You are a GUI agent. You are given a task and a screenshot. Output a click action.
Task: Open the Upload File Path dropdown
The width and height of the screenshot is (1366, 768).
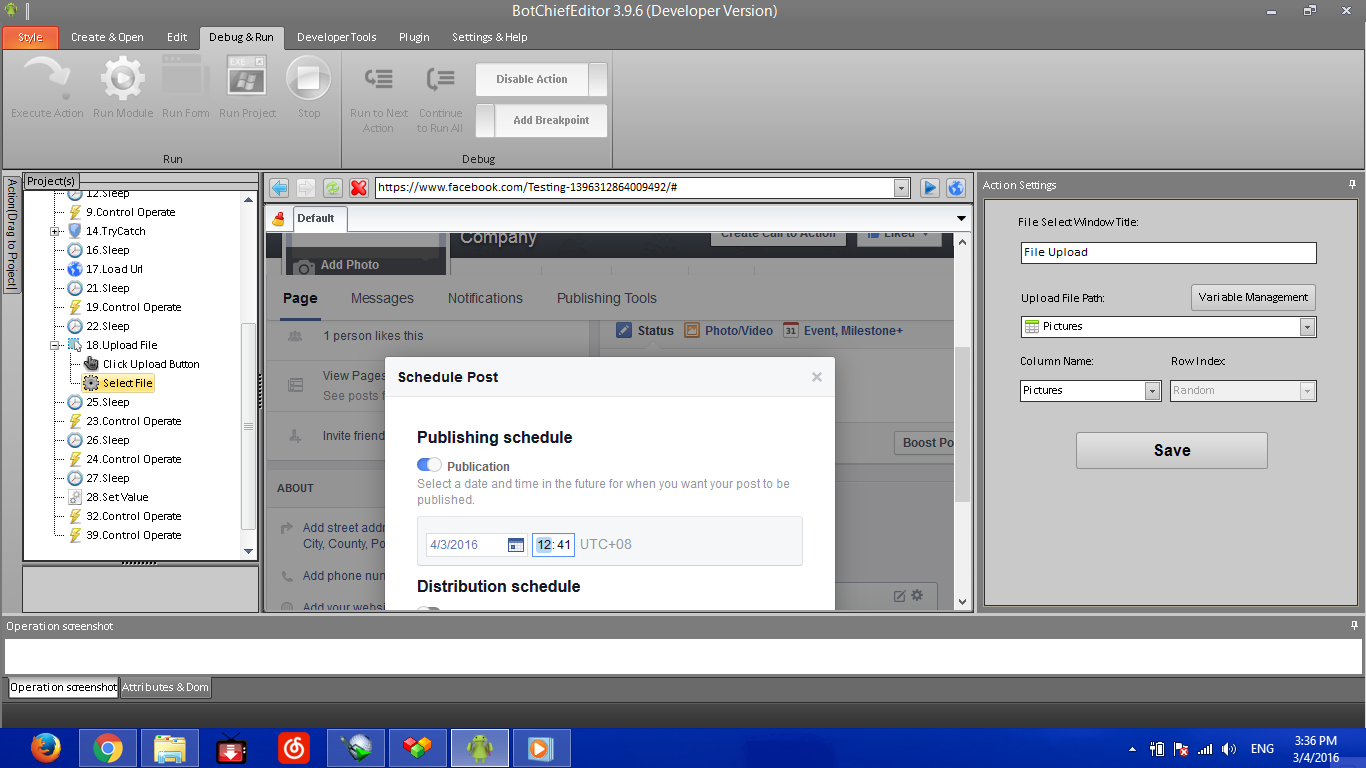pyautogui.click(x=1307, y=327)
